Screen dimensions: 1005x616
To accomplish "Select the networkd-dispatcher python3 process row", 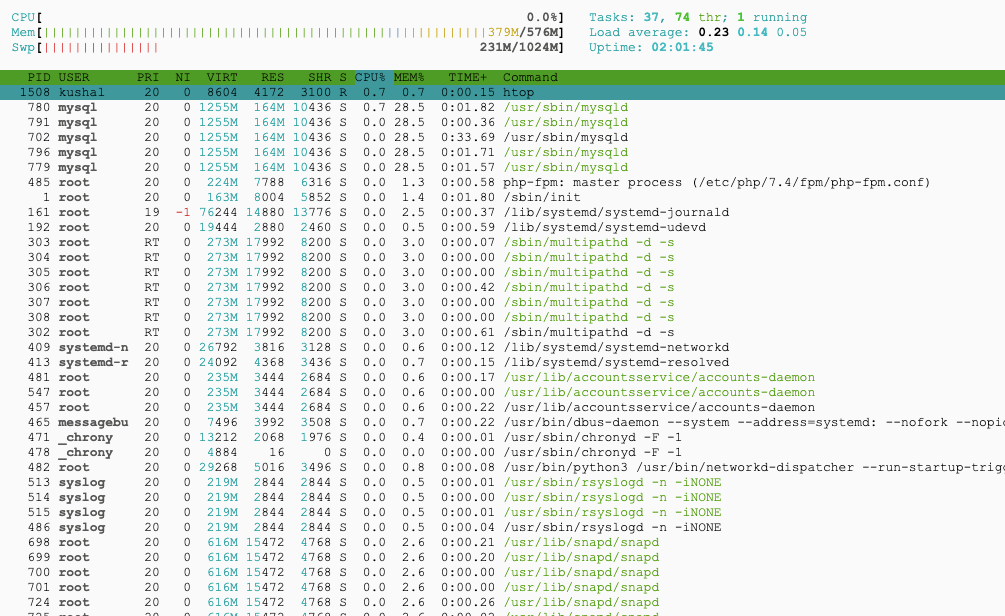I will click(x=502, y=467).
